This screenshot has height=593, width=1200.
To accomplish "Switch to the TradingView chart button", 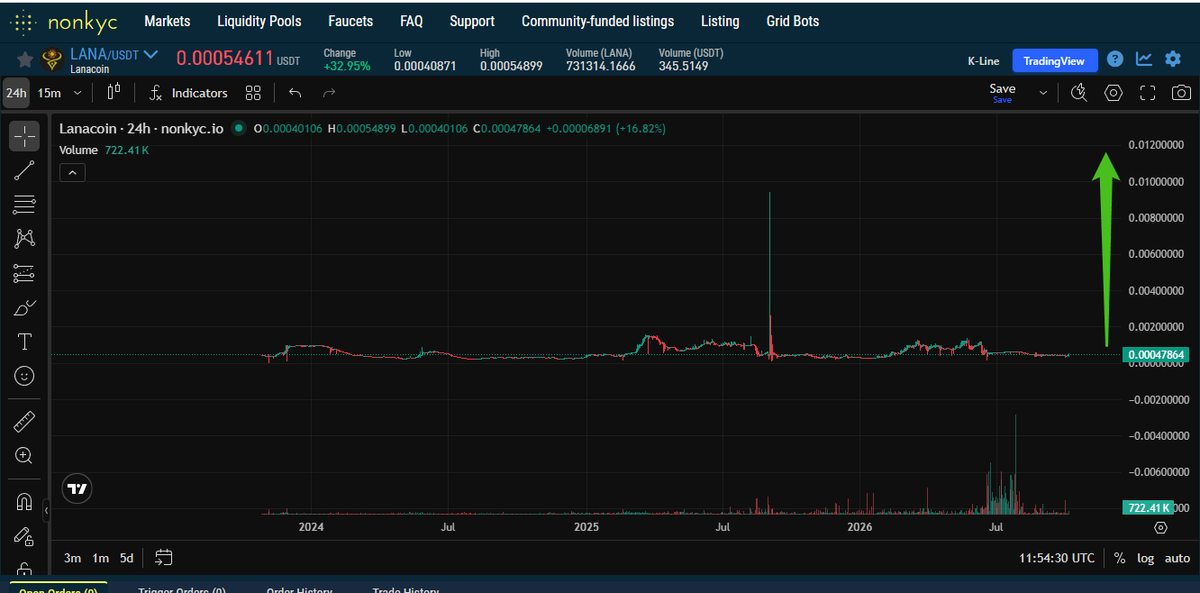I will click(x=1054, y=61).
